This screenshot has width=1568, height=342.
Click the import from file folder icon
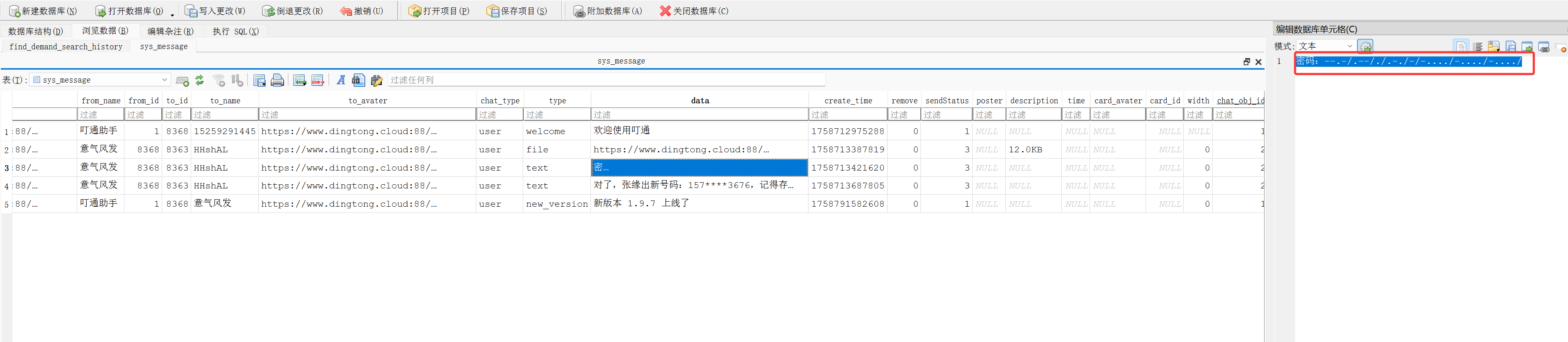1494,46
